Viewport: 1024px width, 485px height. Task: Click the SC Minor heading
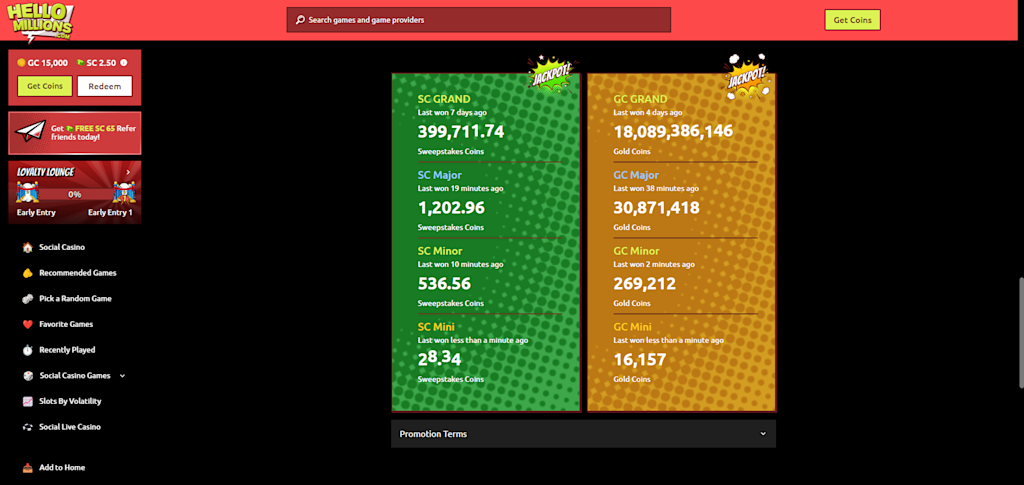440,251
